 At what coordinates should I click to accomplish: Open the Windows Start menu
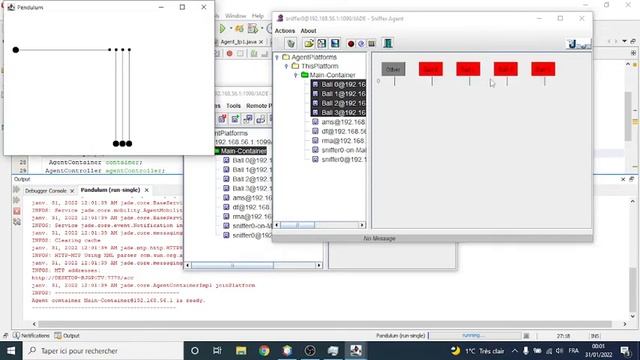(x=11, y=351)
